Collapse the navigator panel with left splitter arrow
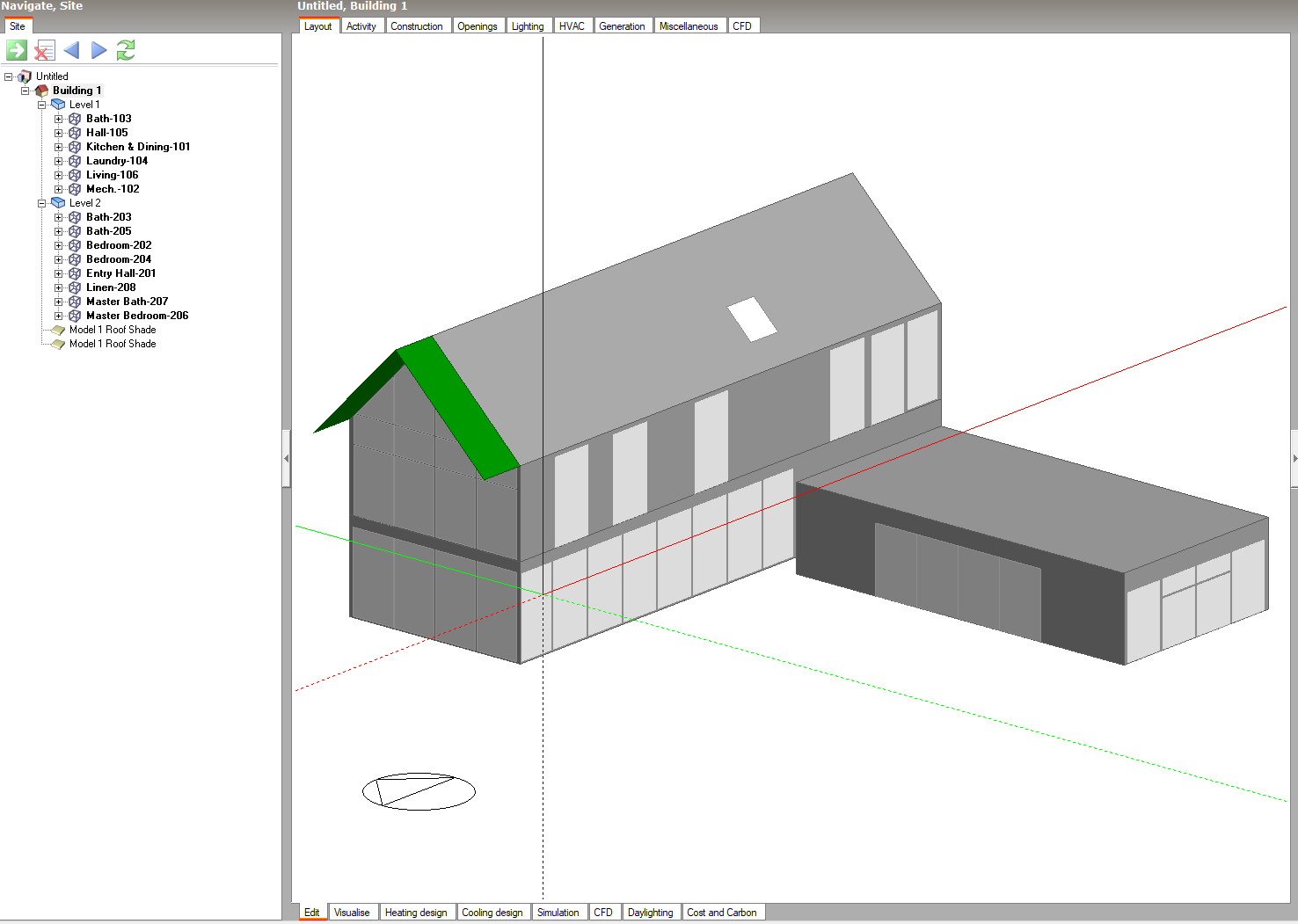The width and height of the screenshot is (1298, 924). [286, 458]
